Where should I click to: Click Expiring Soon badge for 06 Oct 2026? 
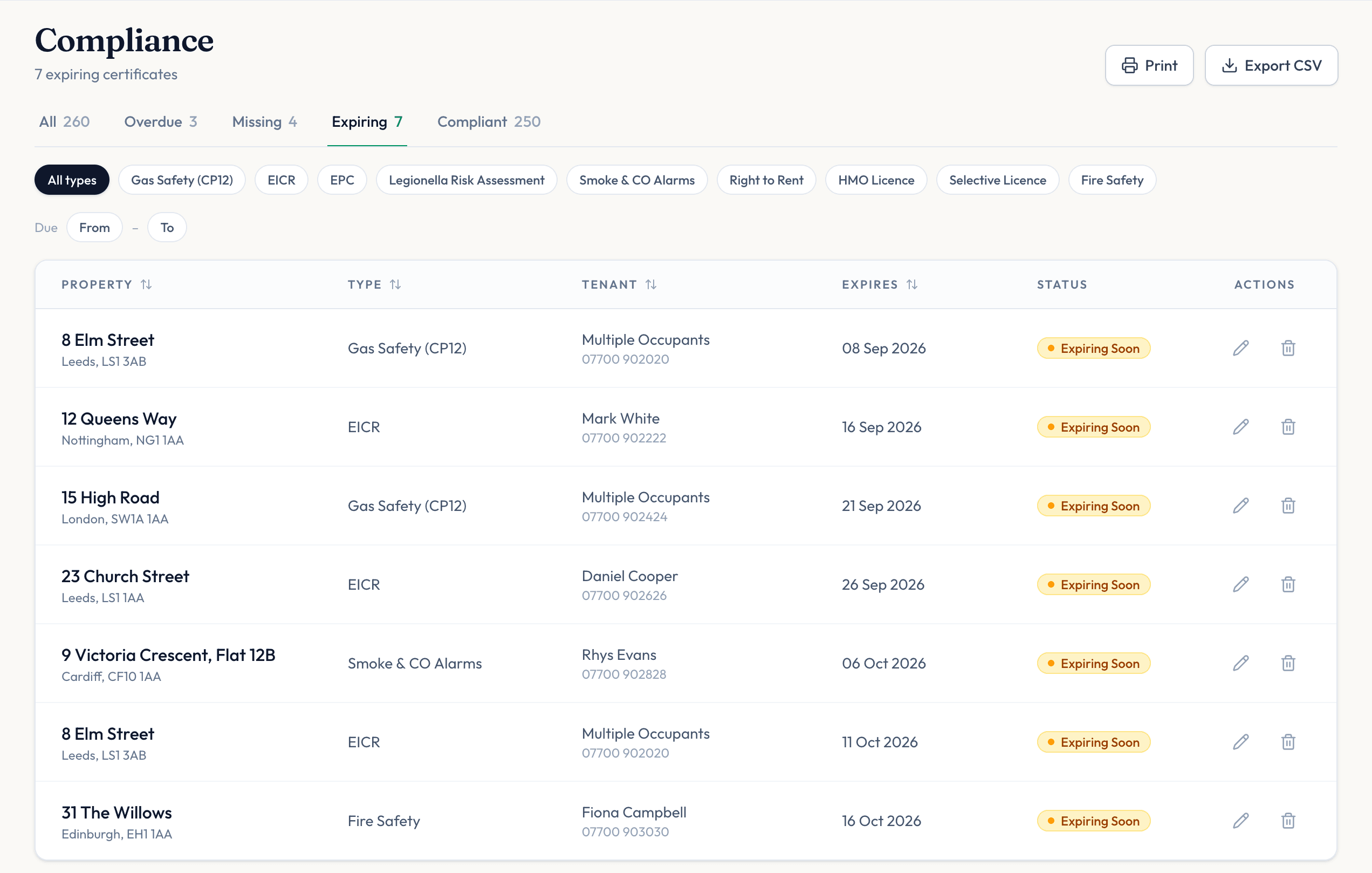point(1093,663)
